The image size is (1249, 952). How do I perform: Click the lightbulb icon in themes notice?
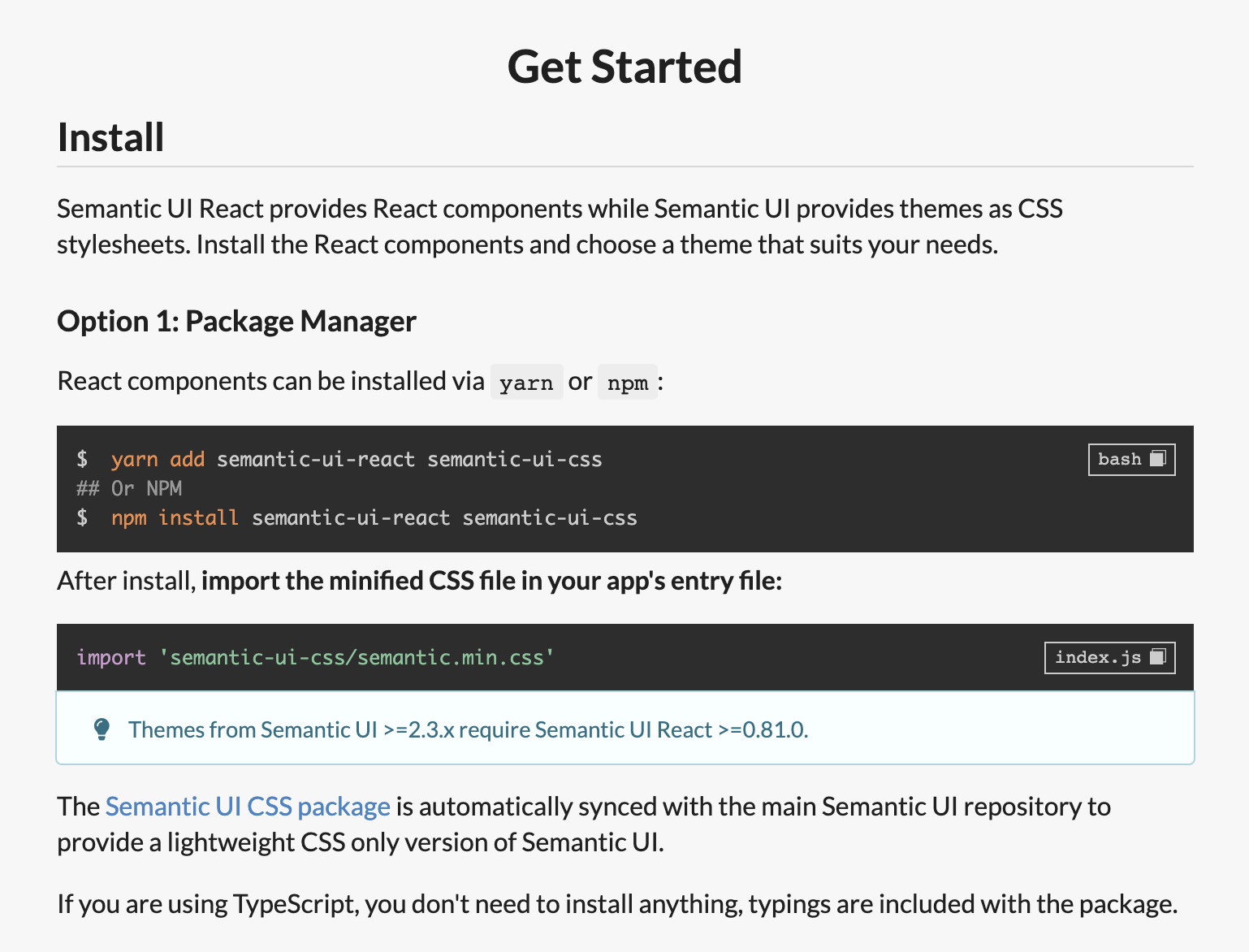[x=102, y=729]
